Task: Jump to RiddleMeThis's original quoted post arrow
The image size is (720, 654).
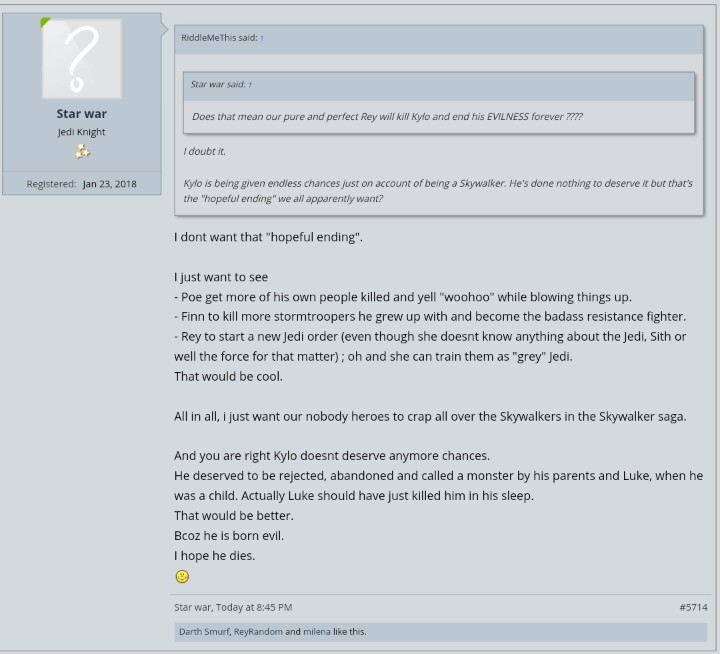Action: point(262,38)
